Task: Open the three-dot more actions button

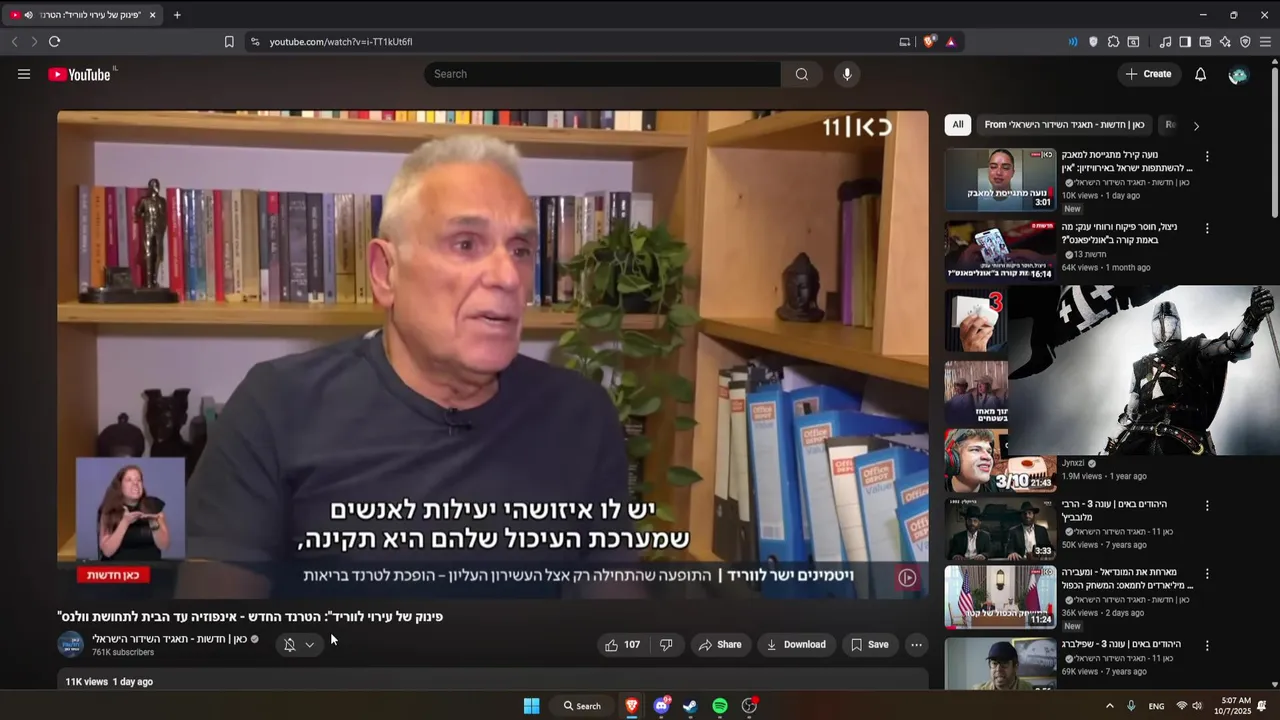Action: tap(916, 645)
